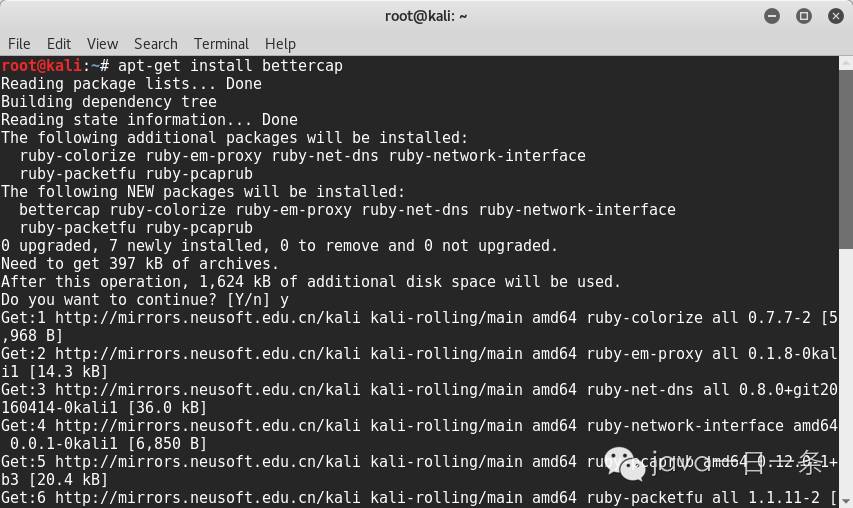Maximize the terminal window
The width and height of the screenshot is (853, 508).
coord(803,16)
